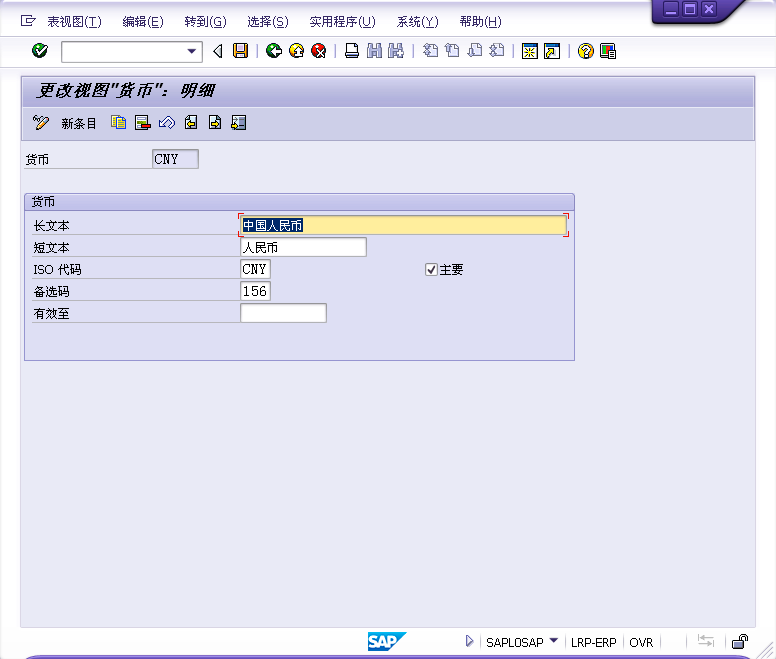Cancel with the red X icon
Image resolution: width=776 pixels, height=659 pixels.
point(319,51)
